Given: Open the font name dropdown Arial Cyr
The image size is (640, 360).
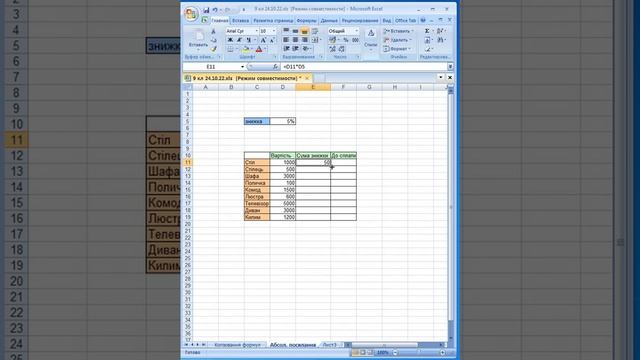Looking at the screenshot, I should coord(257,31).
